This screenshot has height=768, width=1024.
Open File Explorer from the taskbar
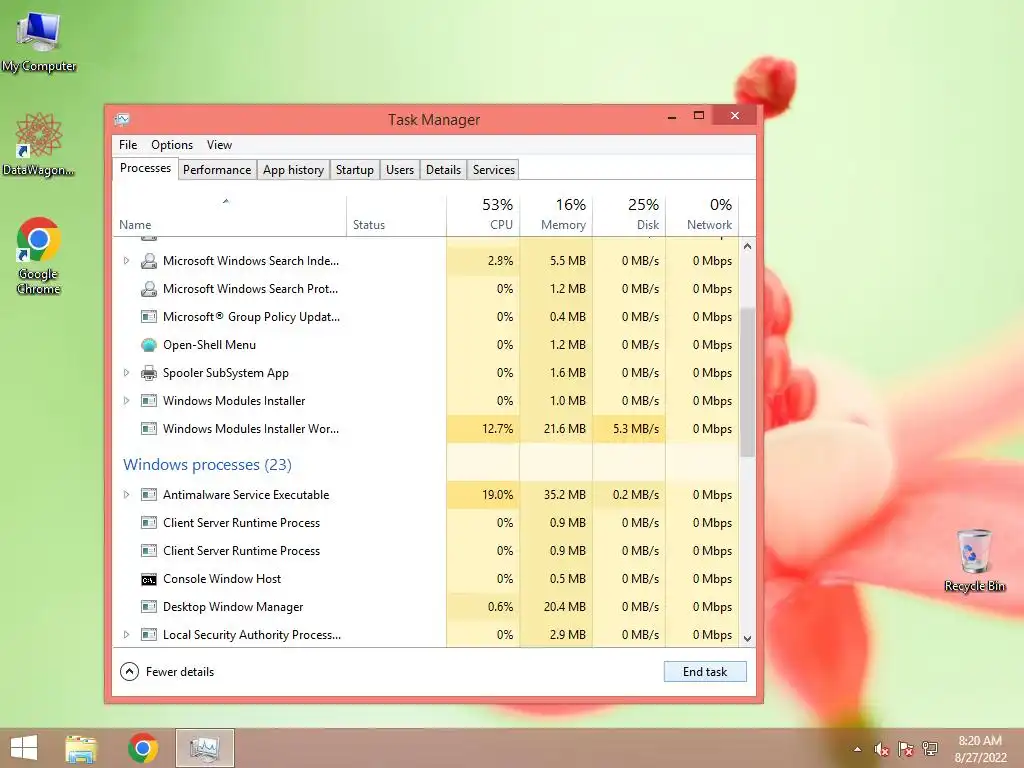pos(81,748)
